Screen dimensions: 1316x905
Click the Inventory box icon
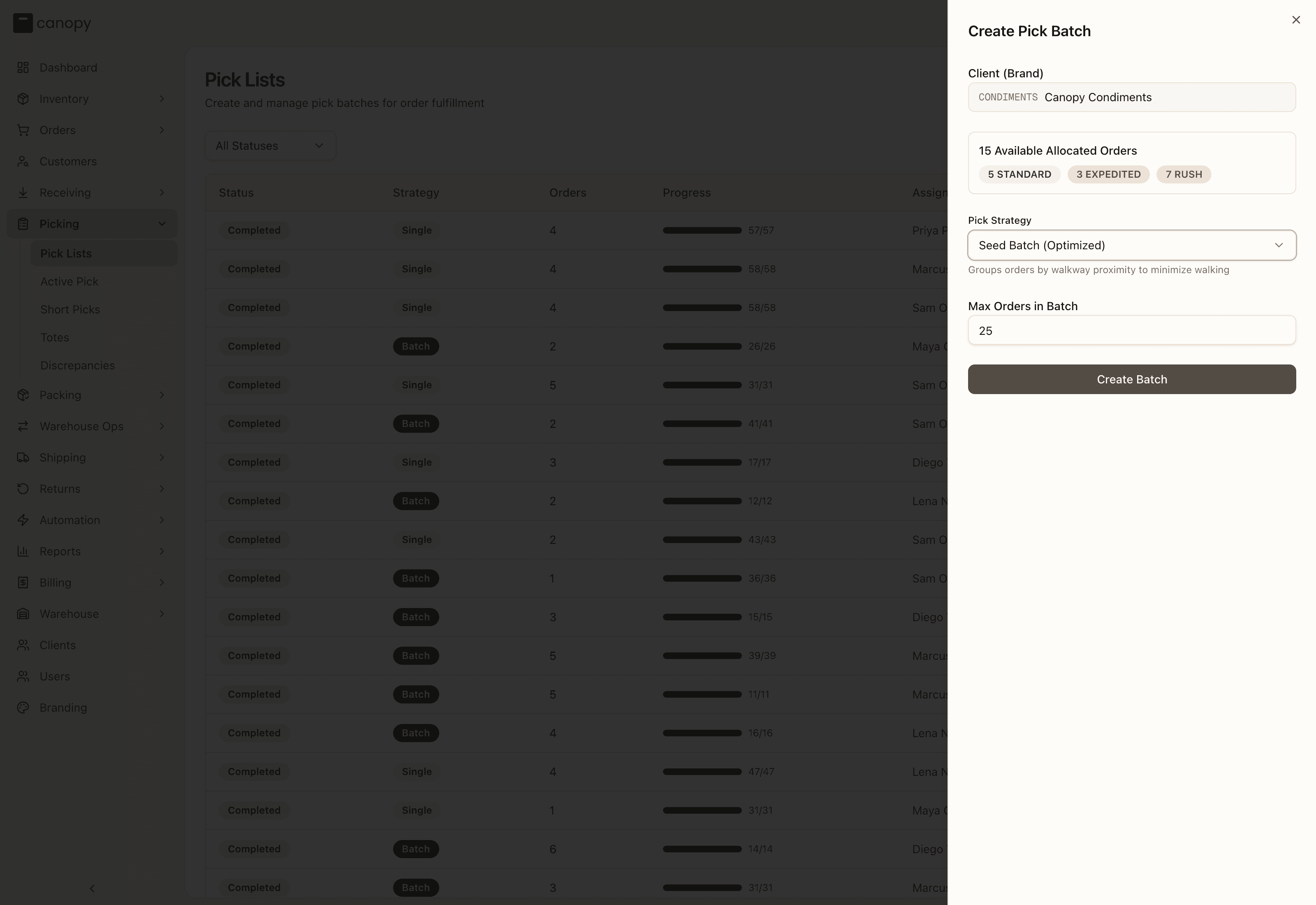click(23, 99)
